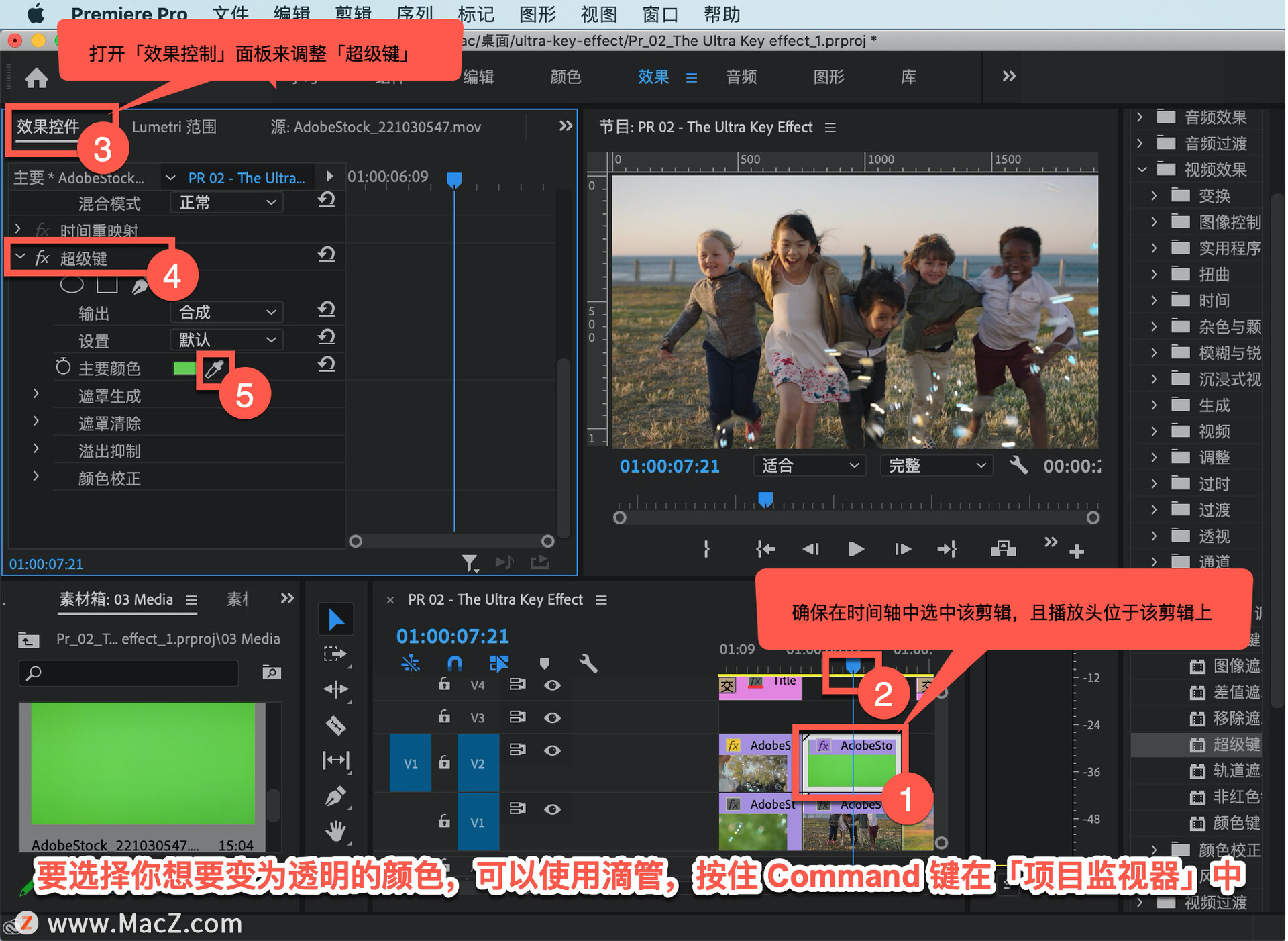The height and width of the screenshot is (941, 1288).
Task: Toggle insert sequences as nests
Action: 411,664
